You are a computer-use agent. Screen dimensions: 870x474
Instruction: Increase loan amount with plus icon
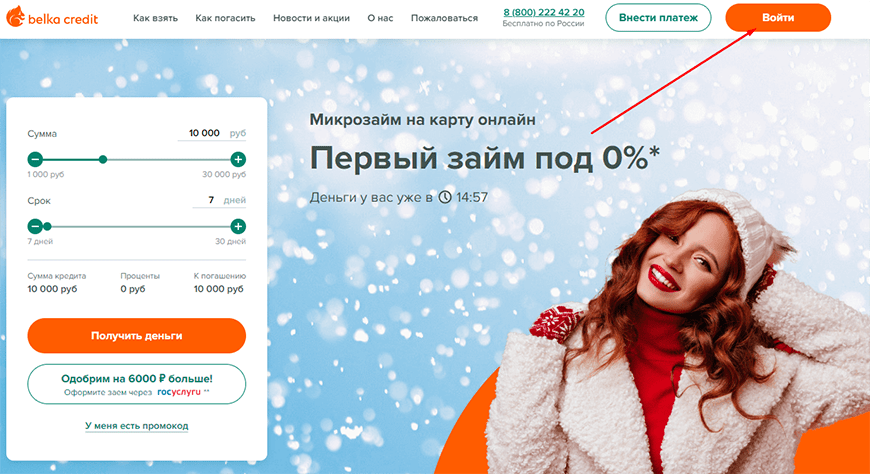(238, 160)
